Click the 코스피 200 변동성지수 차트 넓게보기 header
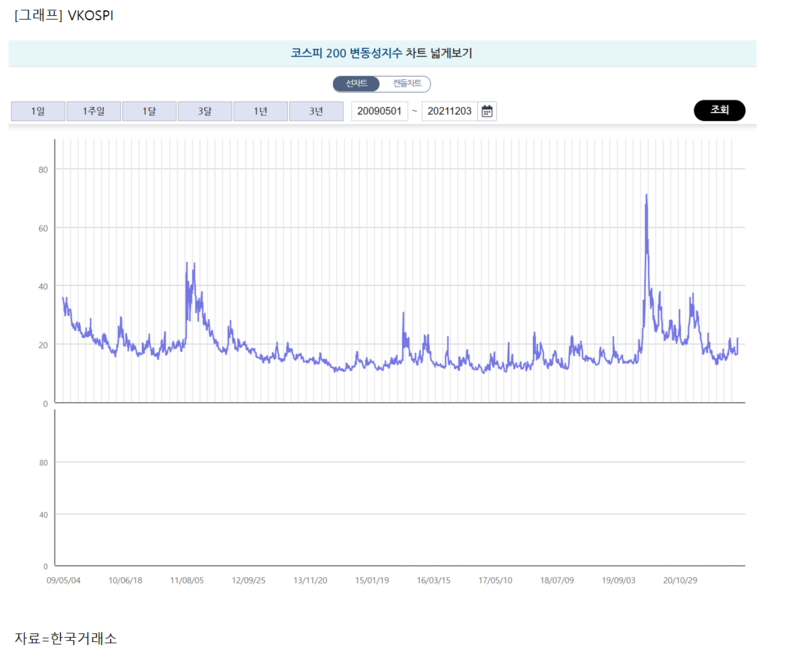The image size is (800, 653). coord(381,53)
